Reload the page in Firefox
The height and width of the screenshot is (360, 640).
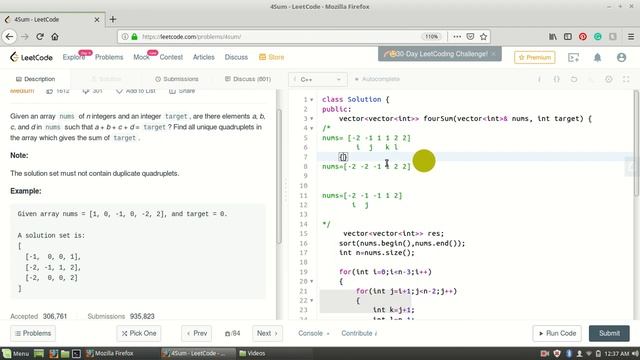tap(40, 37)
